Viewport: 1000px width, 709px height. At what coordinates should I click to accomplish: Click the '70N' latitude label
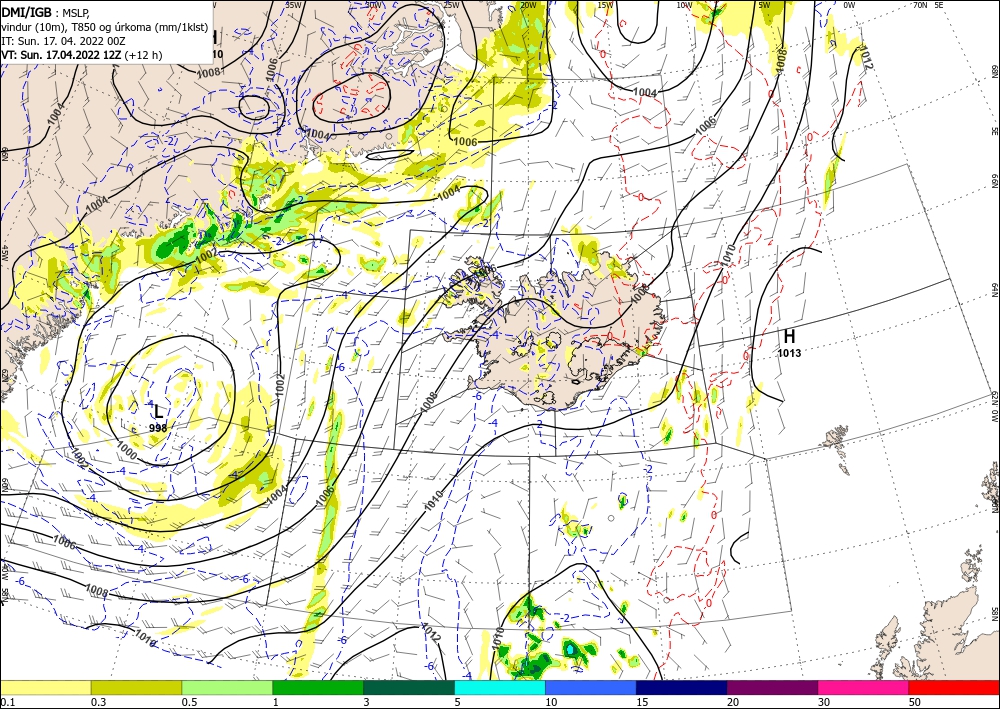(x=920, y=4)
